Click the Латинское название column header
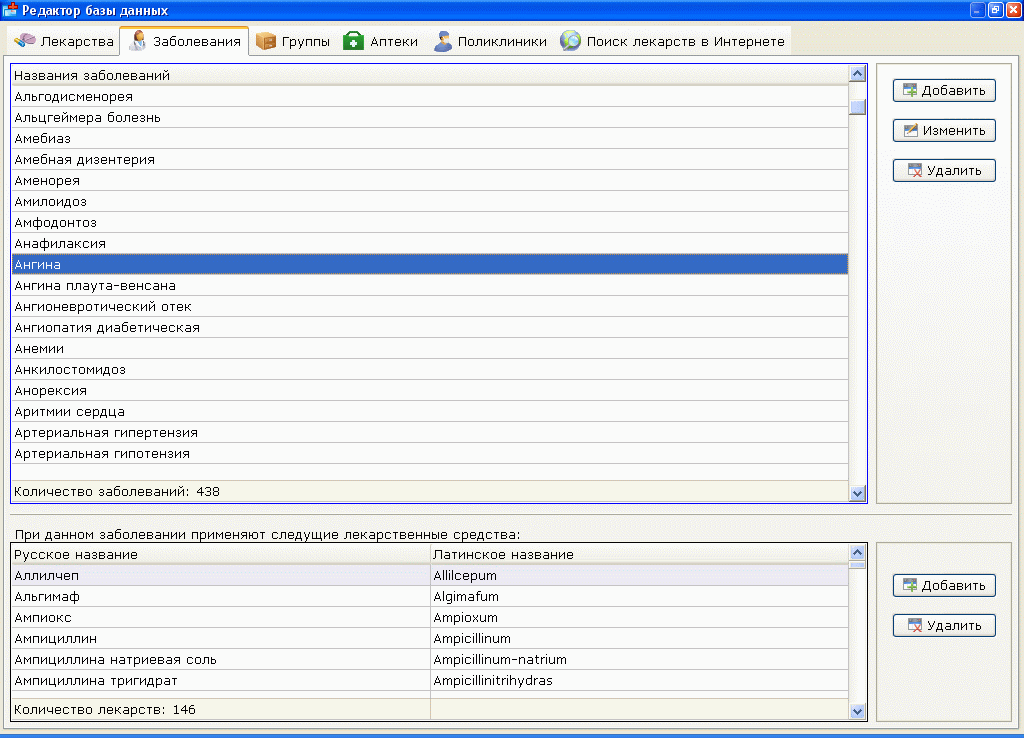The image size is (1024, 738). (x=639, y=554)
